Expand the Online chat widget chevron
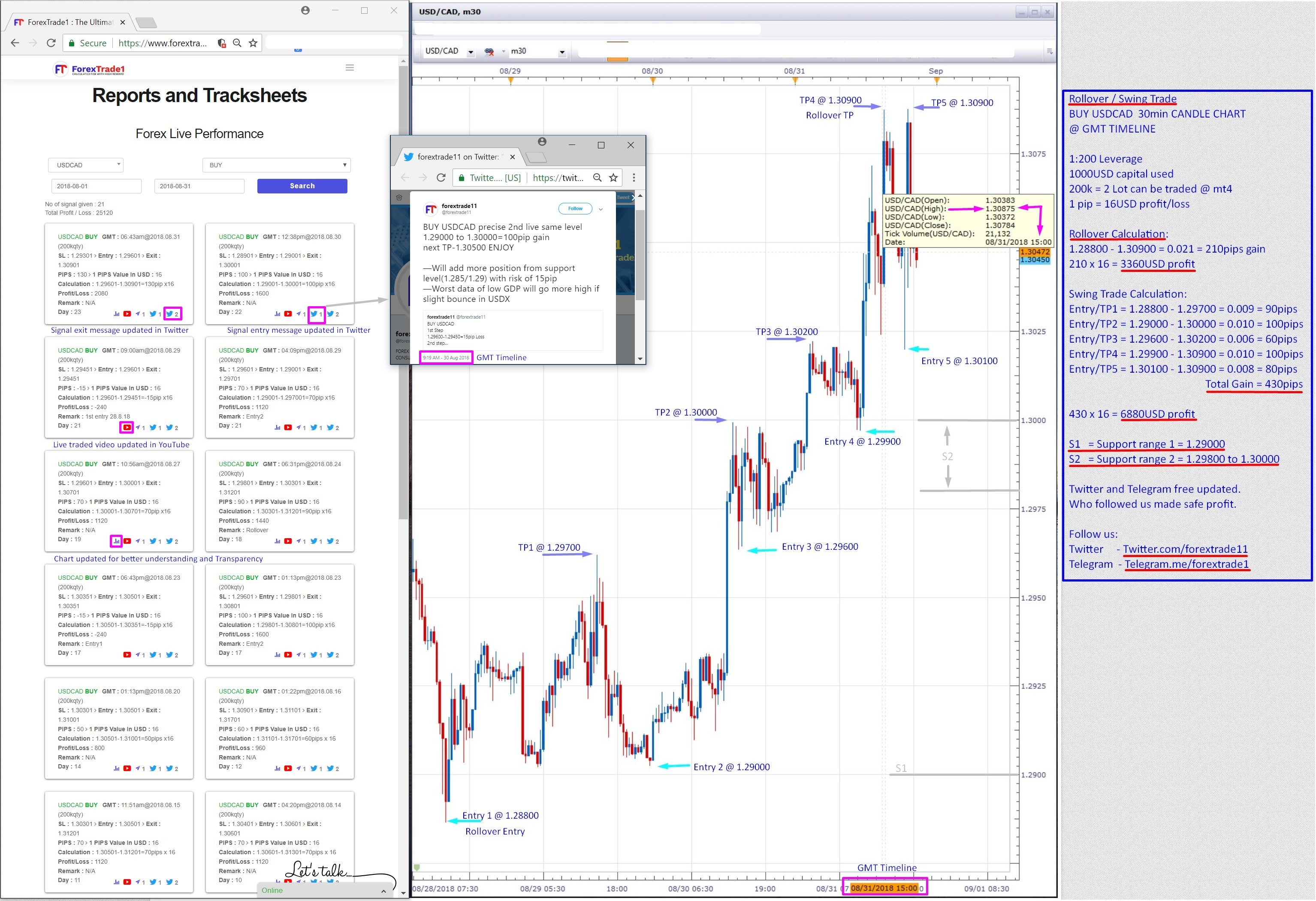Image resolution: width=1316 pixels, height=901 pixels. click(383, 892)
